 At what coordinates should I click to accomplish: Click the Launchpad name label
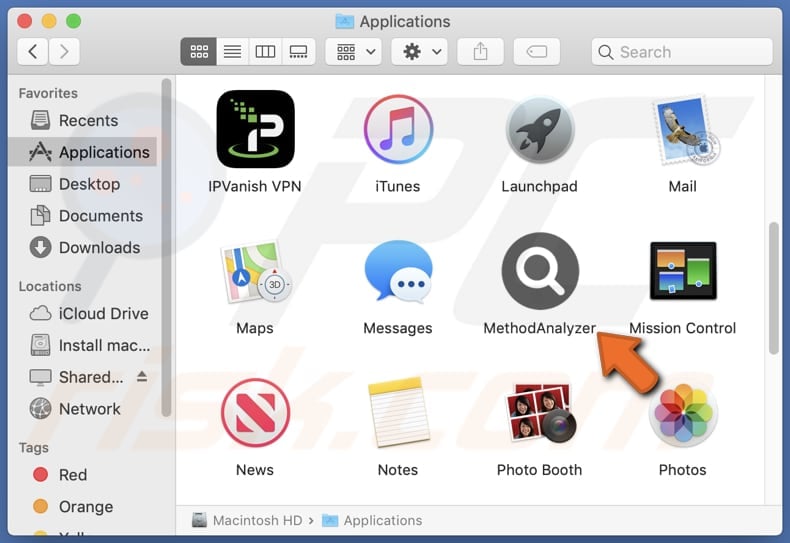(540, 186)
